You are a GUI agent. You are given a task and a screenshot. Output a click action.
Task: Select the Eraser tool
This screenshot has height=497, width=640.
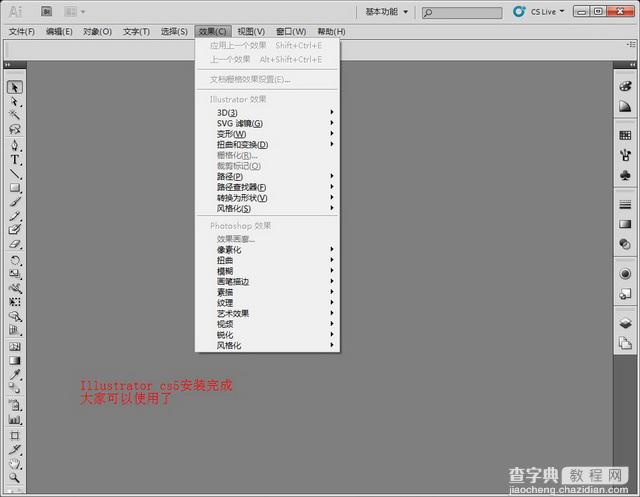[x=15, y=244]
